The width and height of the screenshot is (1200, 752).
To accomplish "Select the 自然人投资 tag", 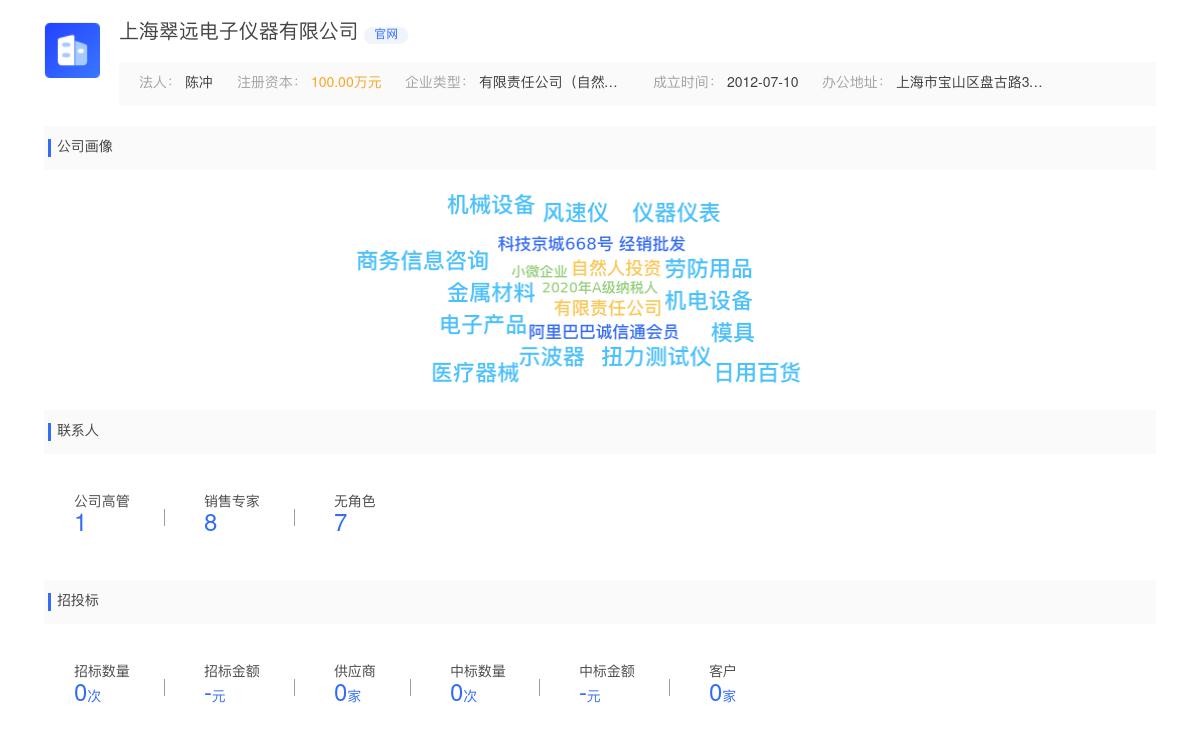I will pos(616,268).
